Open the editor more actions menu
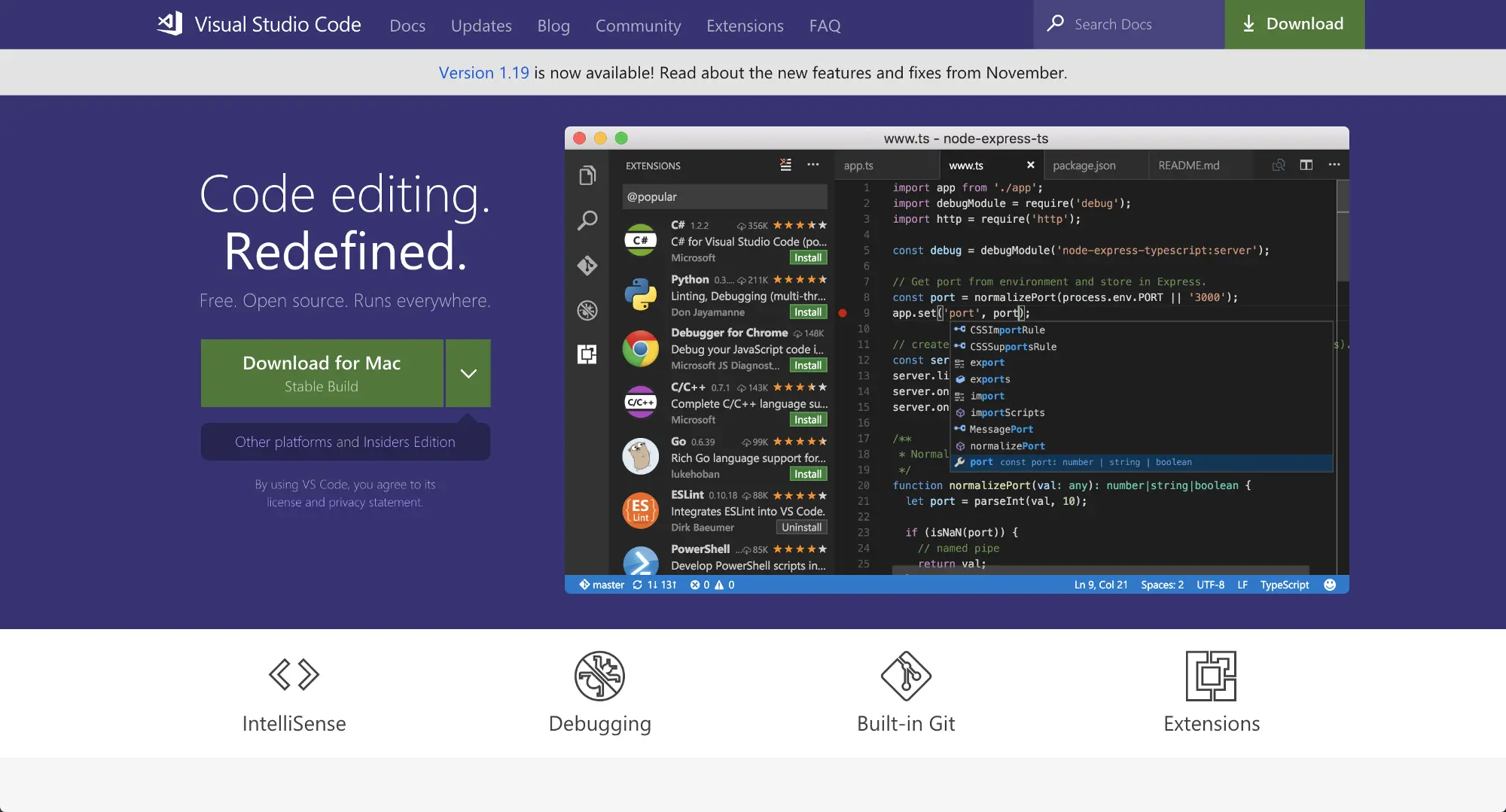Image resolution: width=1506 pixels, height=812 pixels. (1336, 164)
